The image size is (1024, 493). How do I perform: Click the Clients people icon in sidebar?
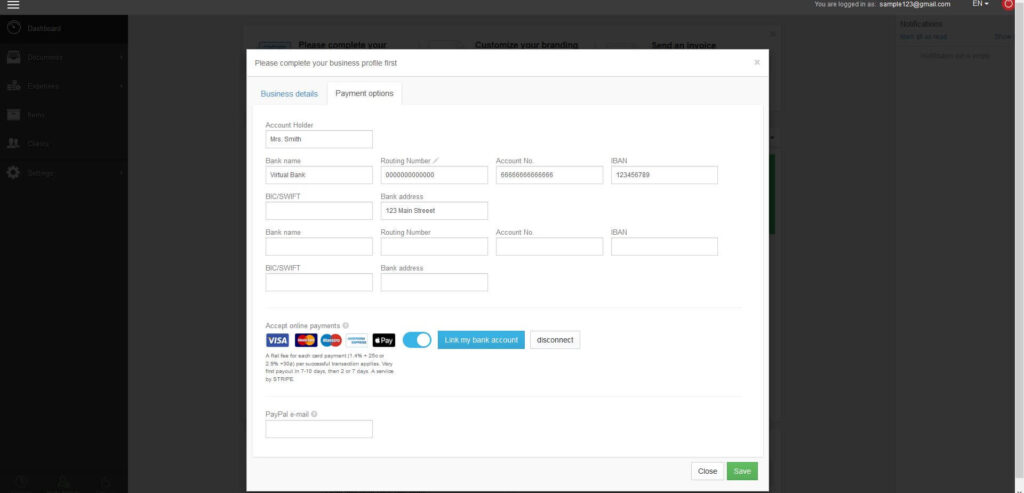14,144
